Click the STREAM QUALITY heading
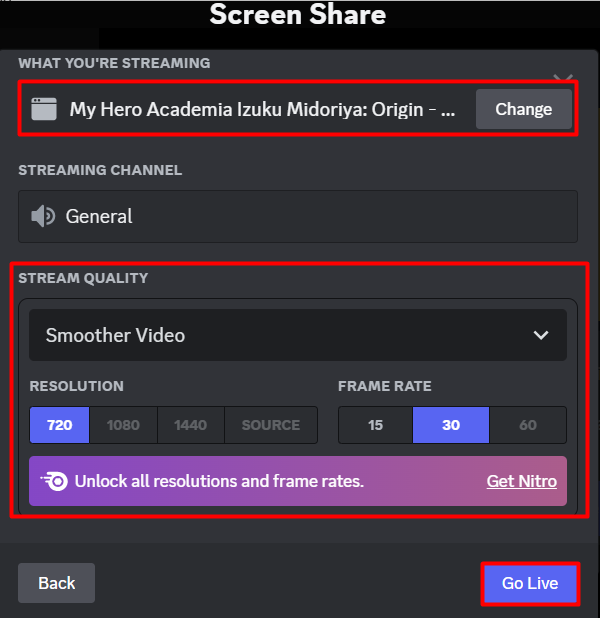Viewport: 600px width, 618px height. (x=83, y=278)
